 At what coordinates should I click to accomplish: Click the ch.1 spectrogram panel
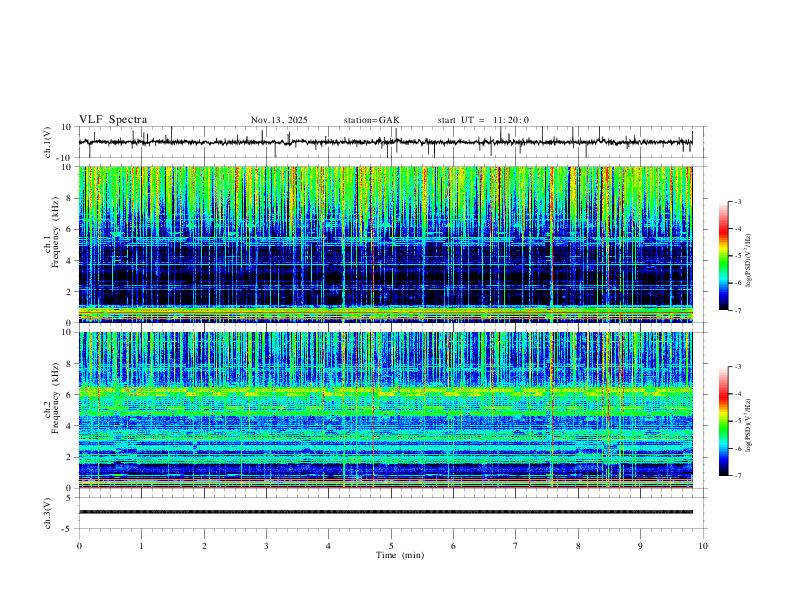pyautogui.click(x=391, y=244)
